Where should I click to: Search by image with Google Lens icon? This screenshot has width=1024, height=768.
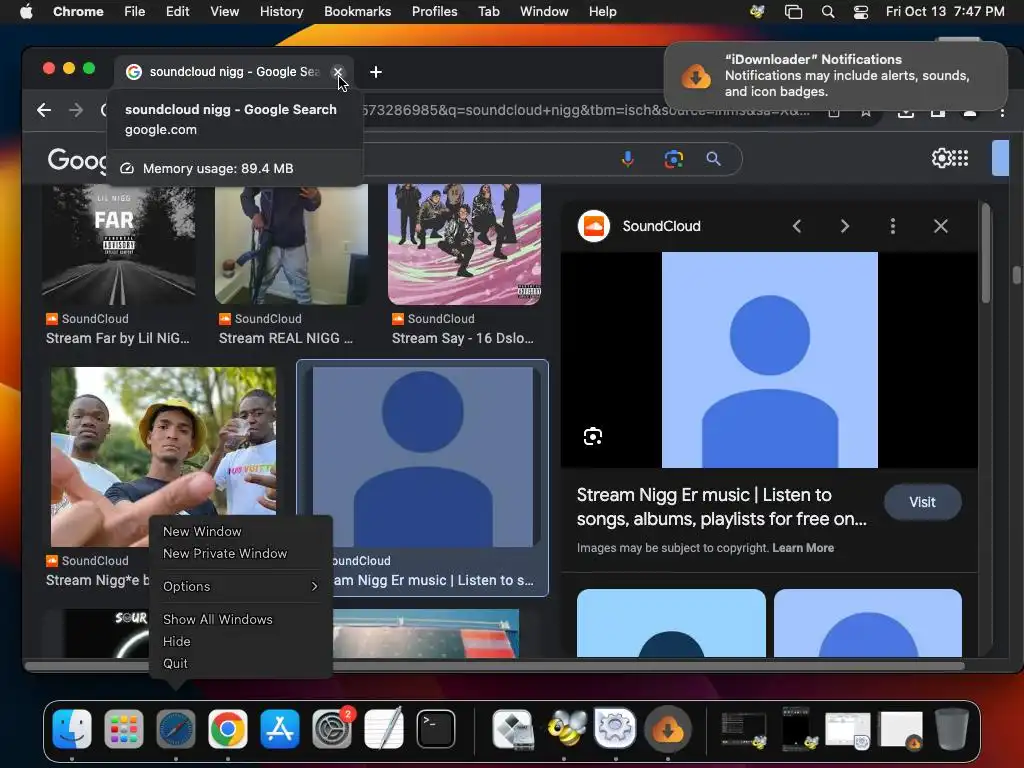click(673, 159)
